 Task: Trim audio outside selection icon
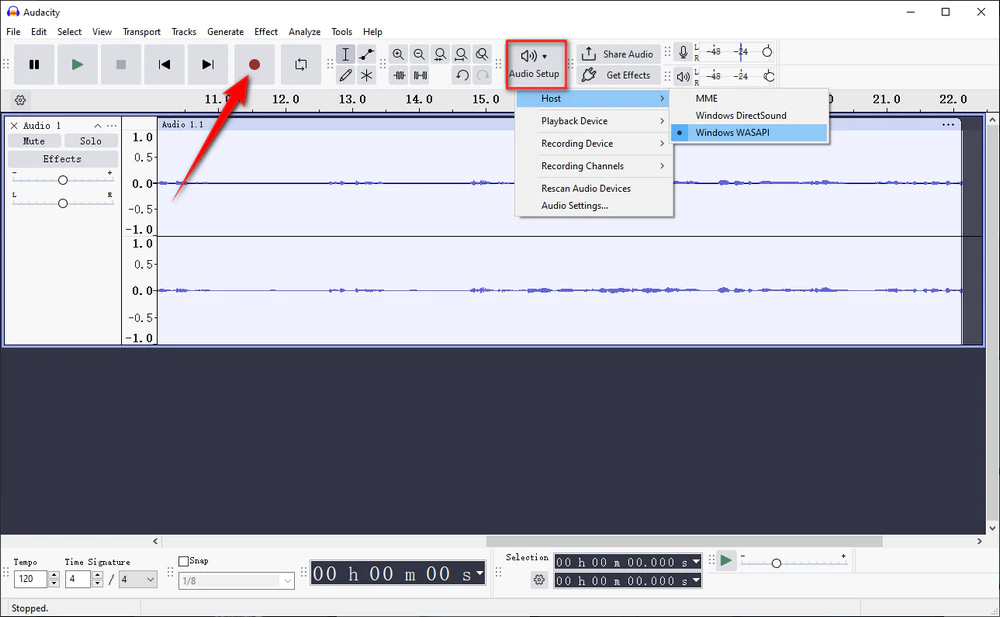click(399, 75)
